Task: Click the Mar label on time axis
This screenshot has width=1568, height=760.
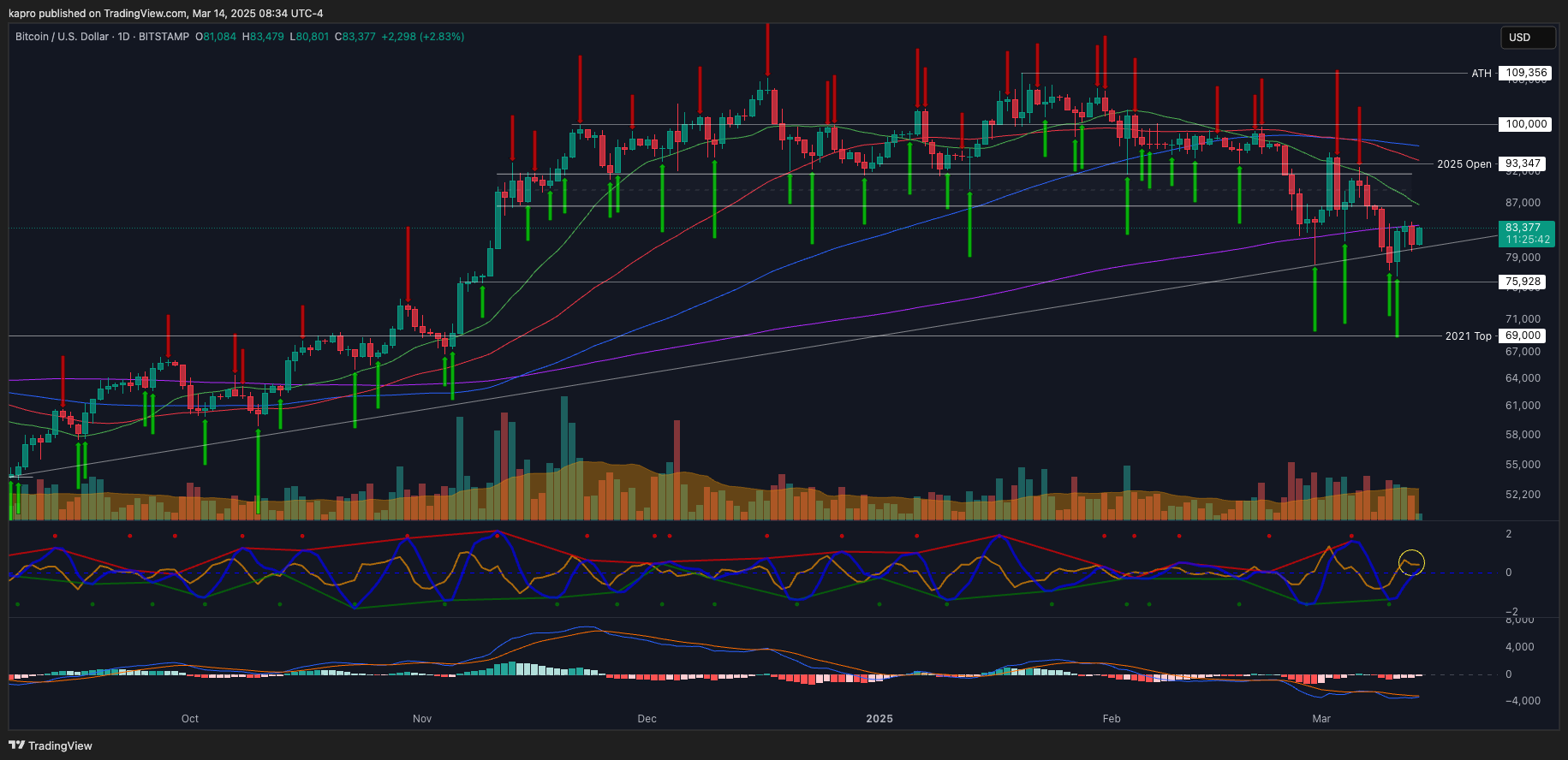Action: tap(1321, 719)
